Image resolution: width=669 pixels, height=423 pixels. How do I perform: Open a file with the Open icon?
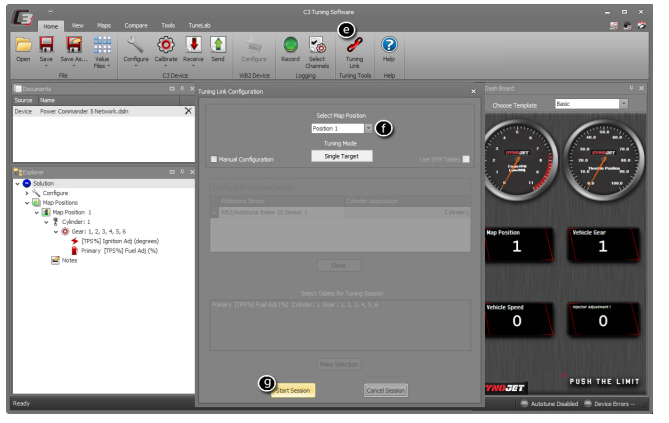pyautogui.click(x=23, y=45)
